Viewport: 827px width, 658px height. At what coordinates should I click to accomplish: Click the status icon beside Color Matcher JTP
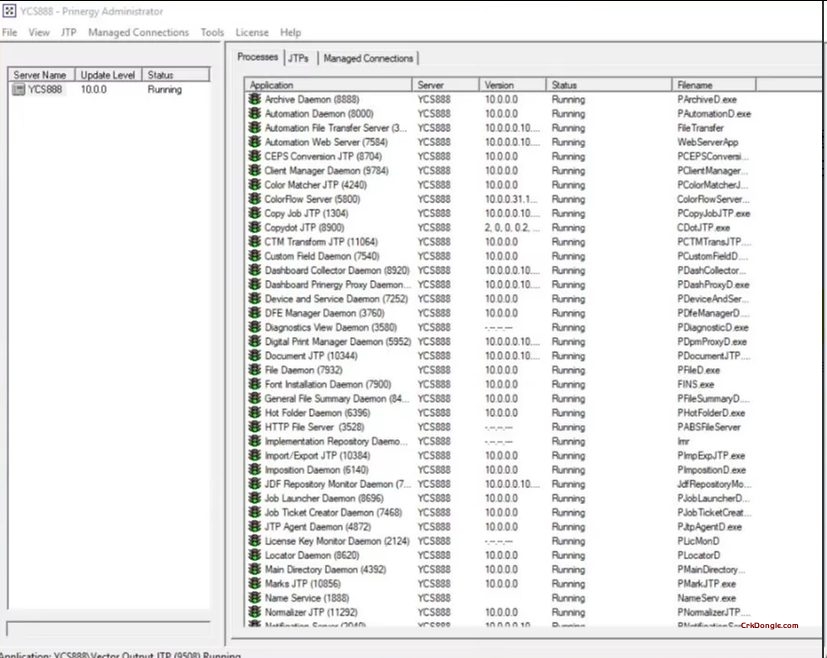click(x=255, y=185)
